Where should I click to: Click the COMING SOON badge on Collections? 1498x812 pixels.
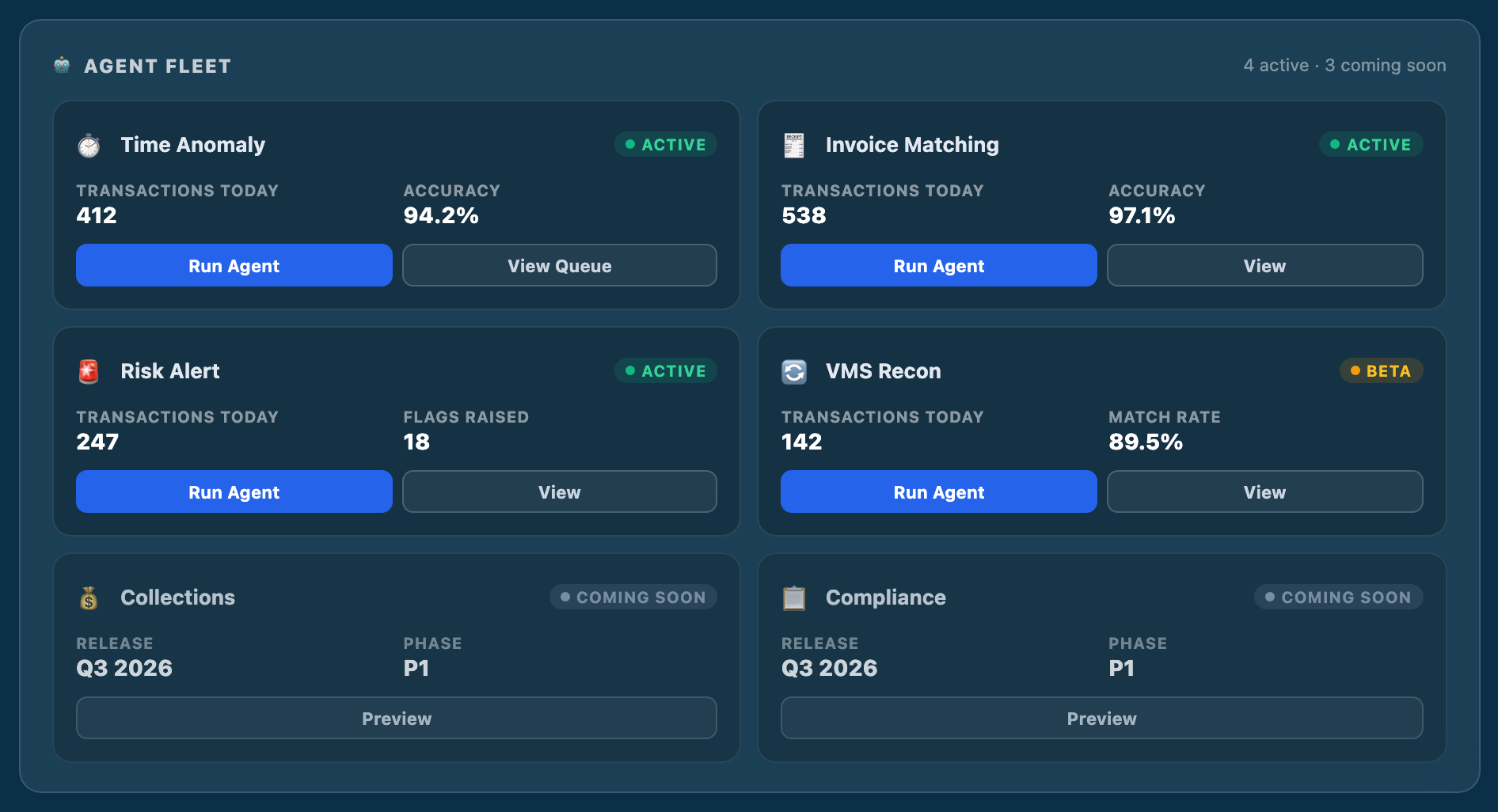(x=633, y=598)
